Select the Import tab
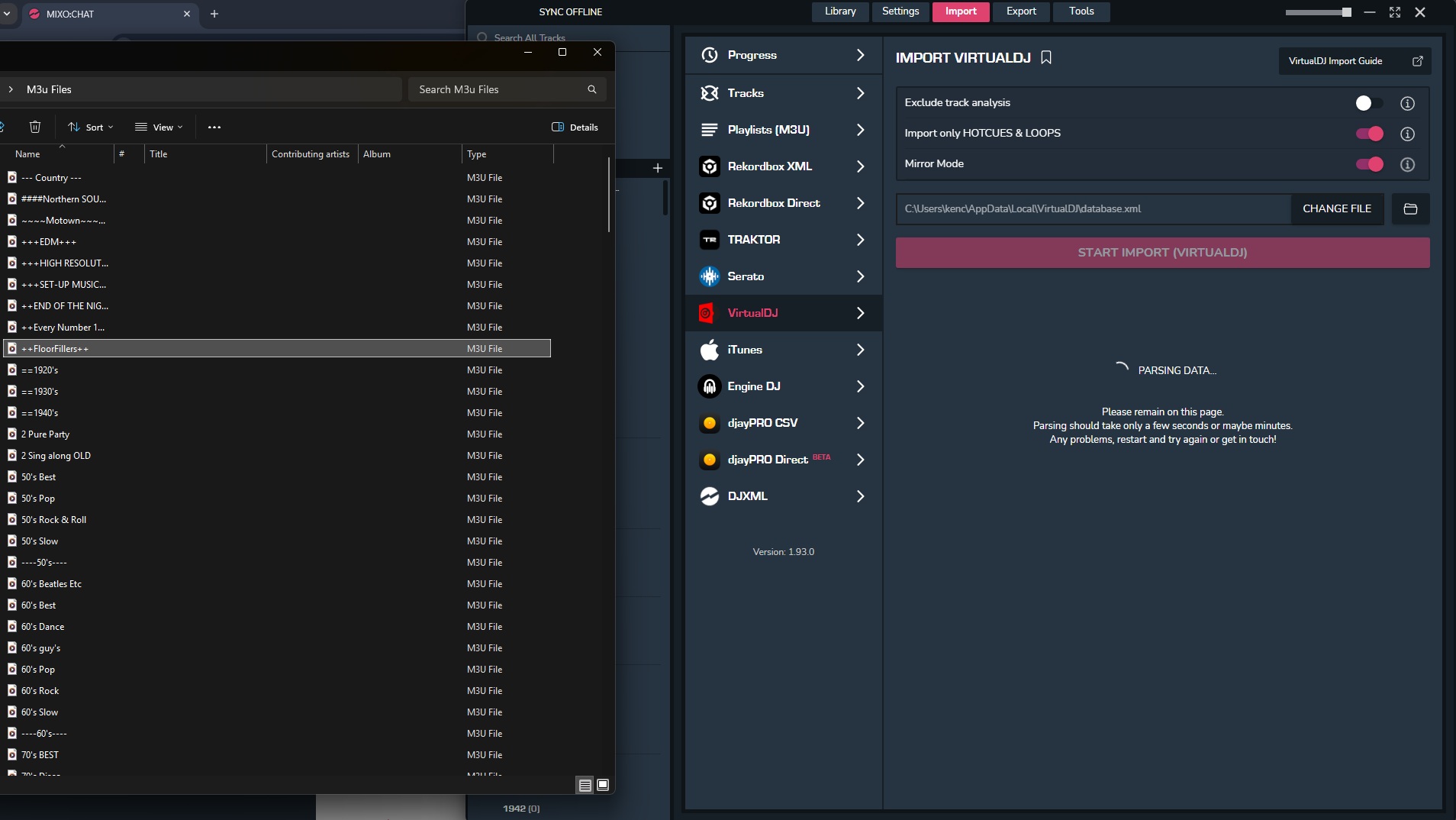 [961, 11]
